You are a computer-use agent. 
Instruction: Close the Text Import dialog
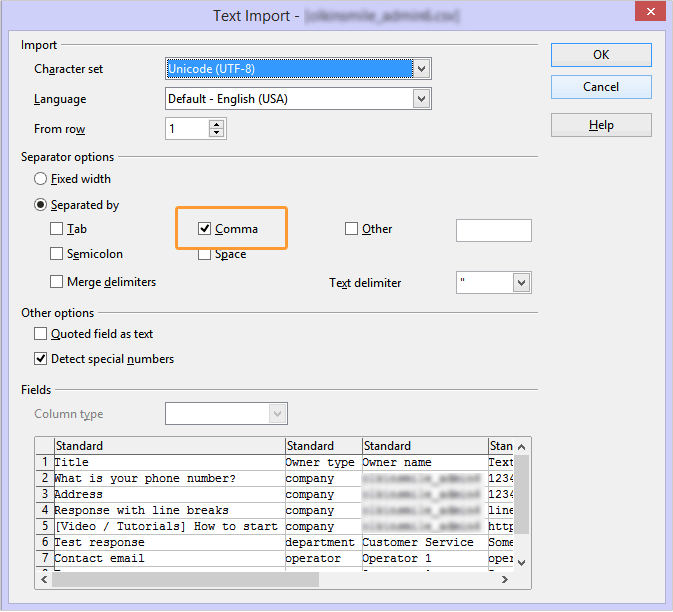[650, 12]
